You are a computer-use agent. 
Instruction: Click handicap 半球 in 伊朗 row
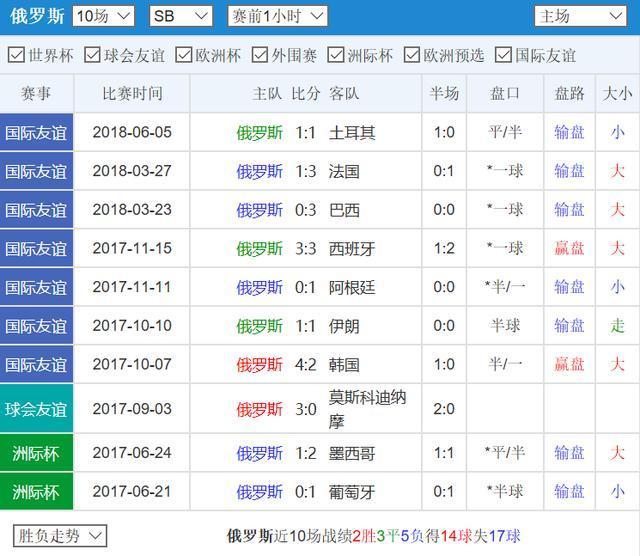[x=505, y=326]
